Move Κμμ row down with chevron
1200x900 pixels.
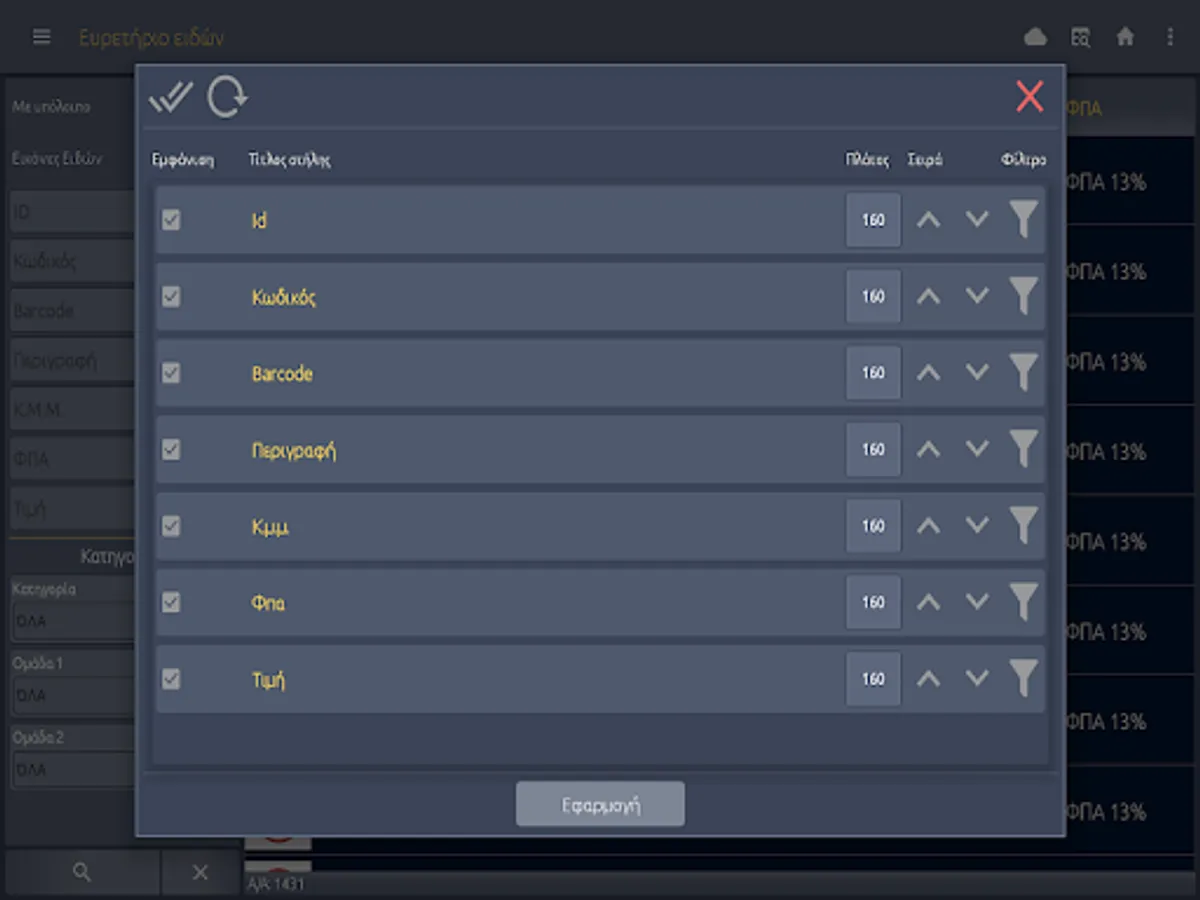click(x=977, y=525)
